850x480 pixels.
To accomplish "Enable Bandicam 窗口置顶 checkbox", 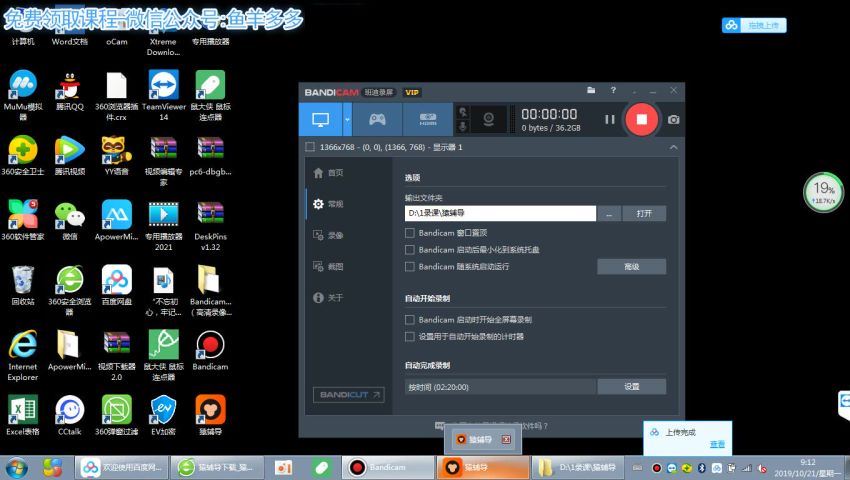I will tap(410, 233).
